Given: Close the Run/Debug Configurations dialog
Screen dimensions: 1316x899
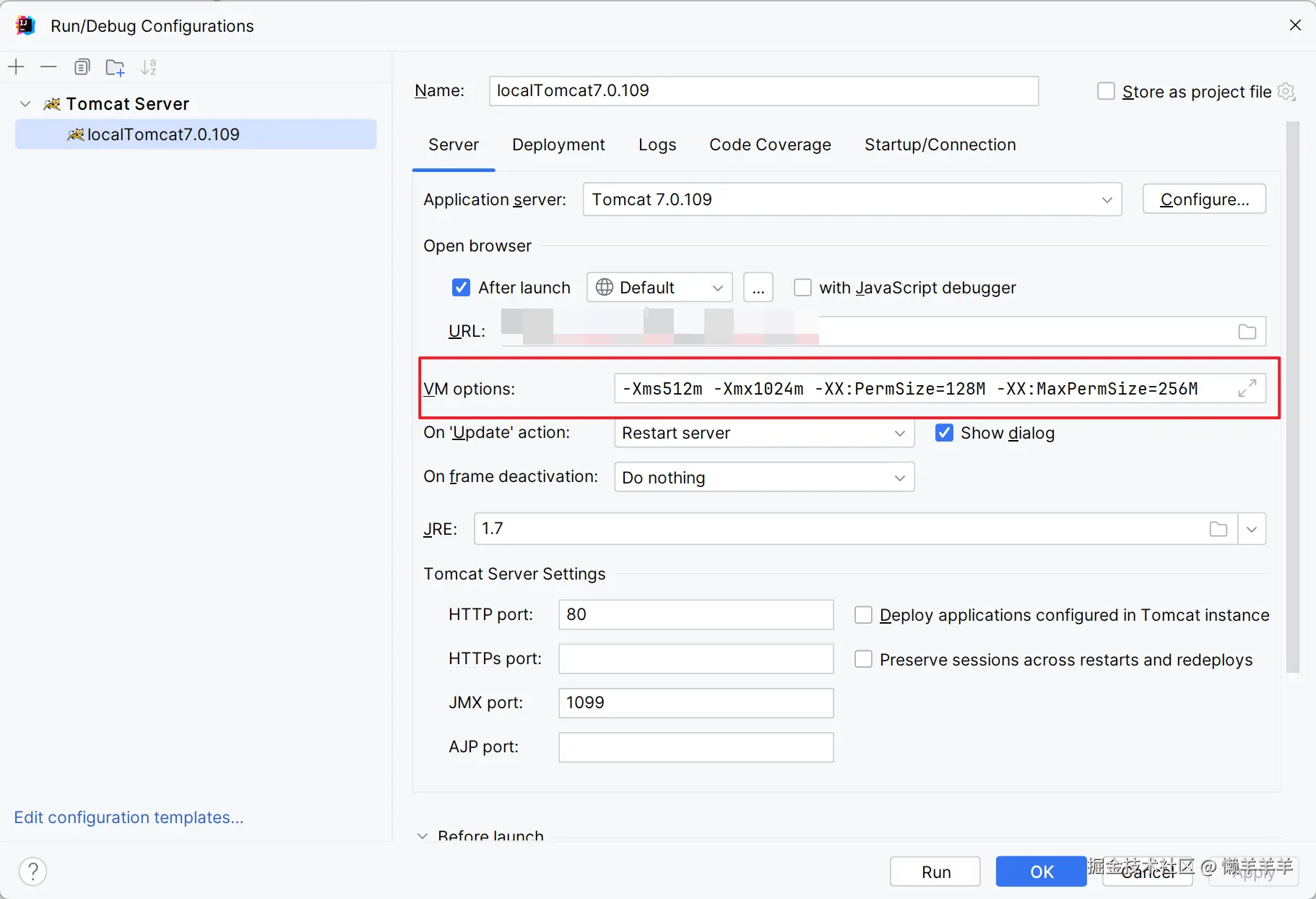Looking at the screenshot, I should (x=1295, y=25).
